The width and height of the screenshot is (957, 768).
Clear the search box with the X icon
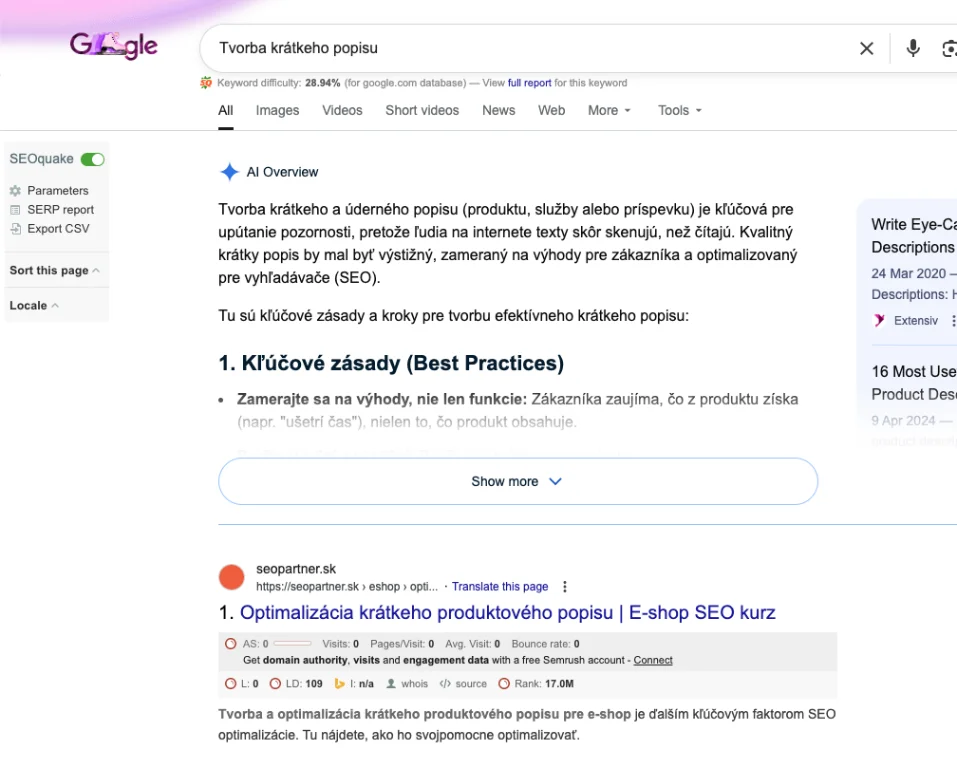pos(867,48)
